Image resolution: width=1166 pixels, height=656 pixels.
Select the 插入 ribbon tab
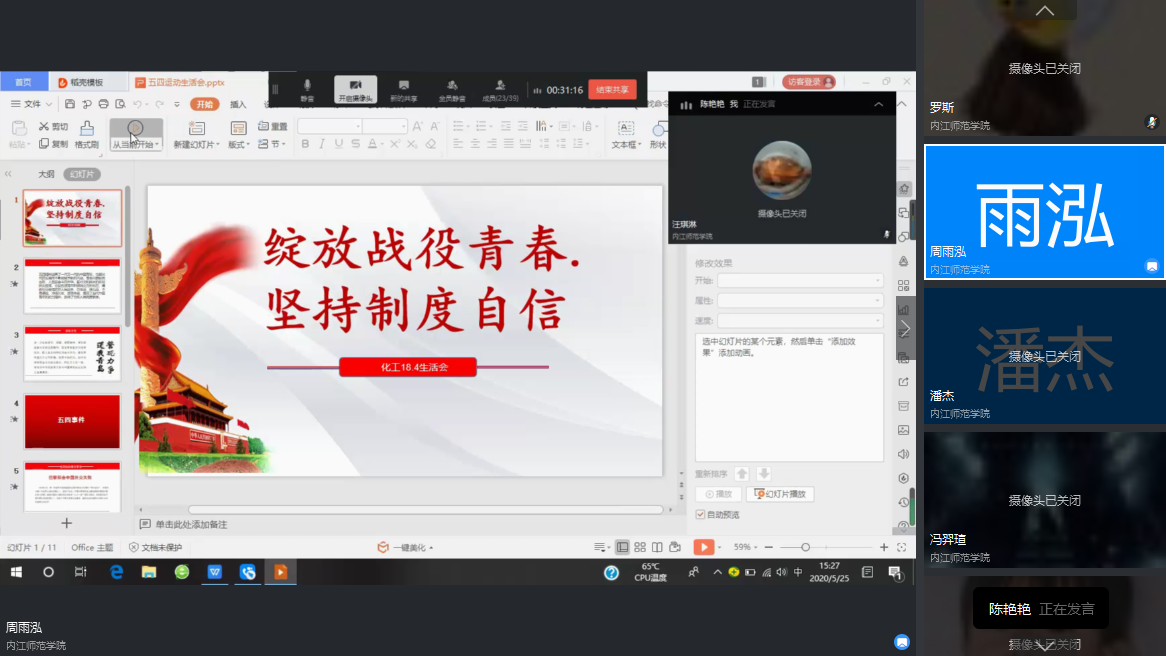tap(238, 104)
